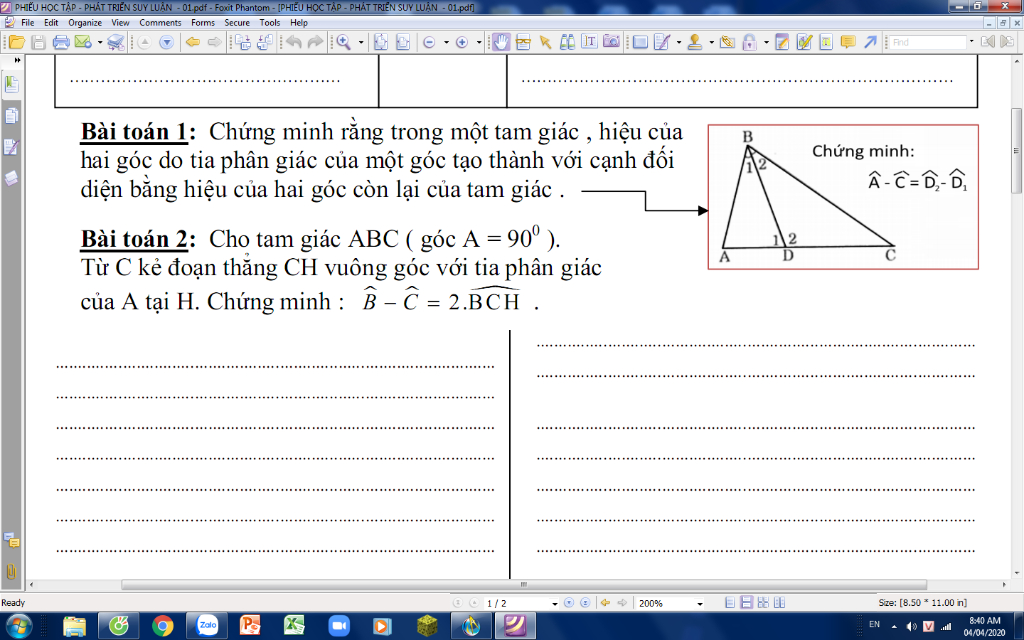Open the 200% zoom level dropdown

coord(699,603)
